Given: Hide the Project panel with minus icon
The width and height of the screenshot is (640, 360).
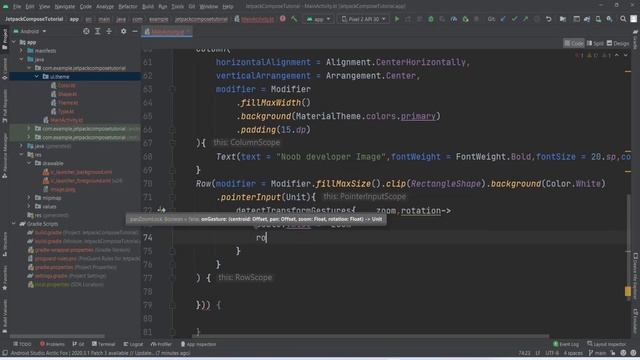Looking at the screenshot, I should click(135, 31).
